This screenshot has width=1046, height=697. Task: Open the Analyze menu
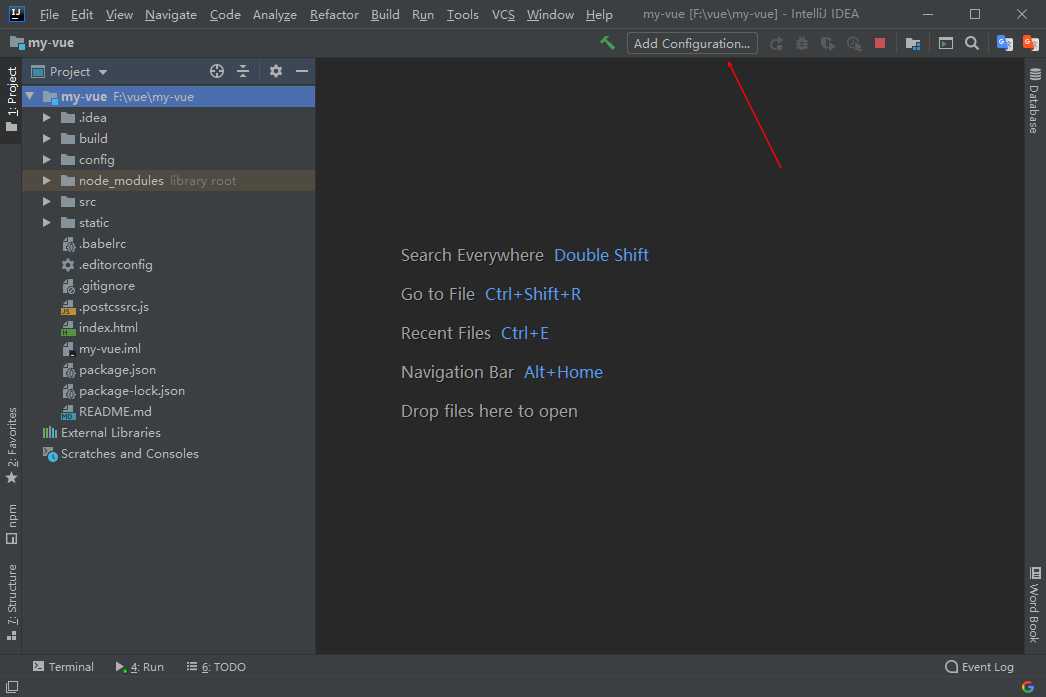point(275,14)
